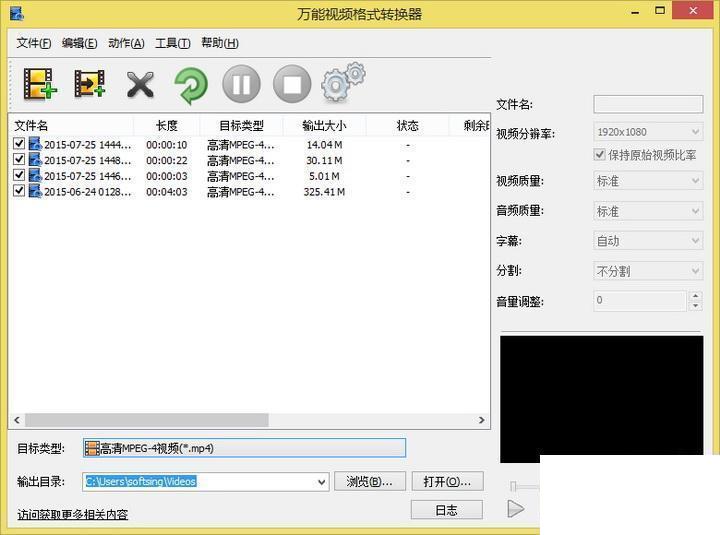Sort by 状态 column header
720x535 pixels.
[x=407, y=126]
